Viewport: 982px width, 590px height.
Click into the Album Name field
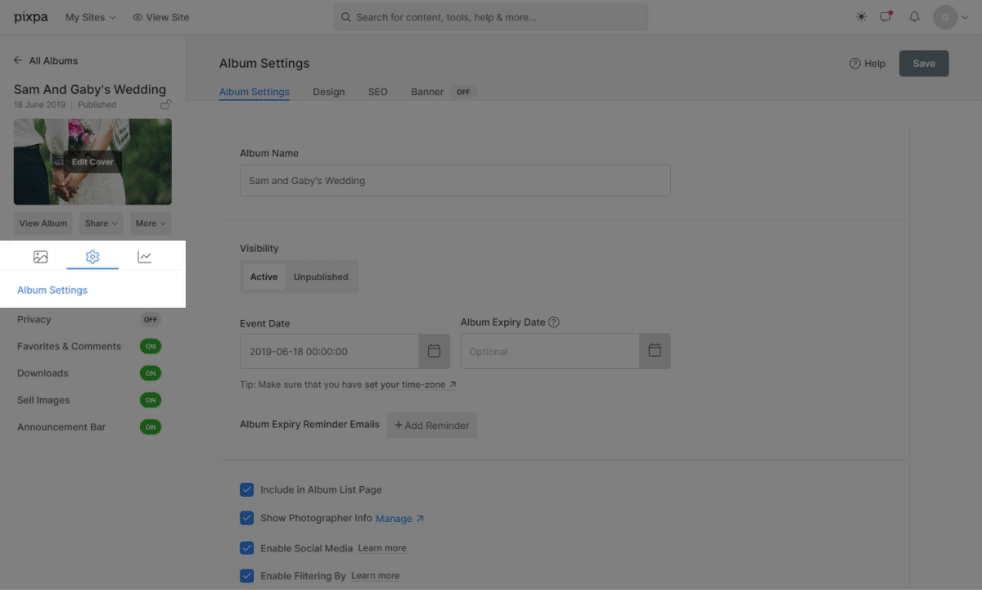point(455,181)
